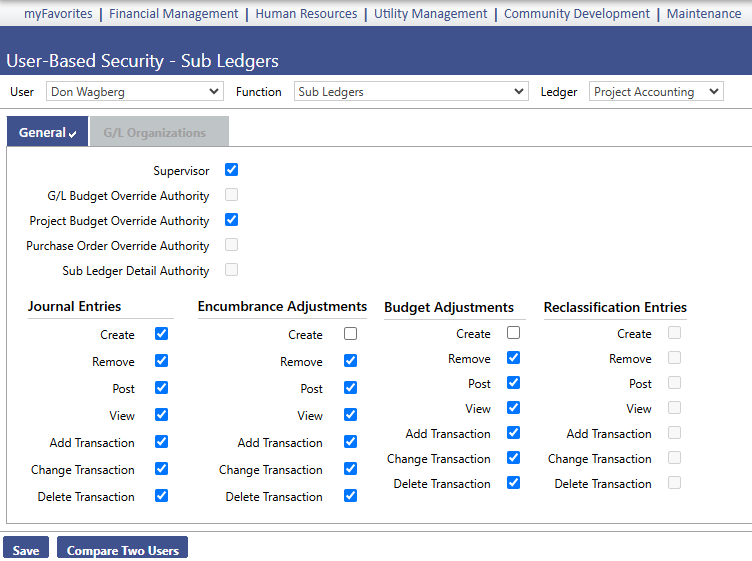Uncheck Journal Entries Create checkbox
The height and width of the screenshot is (561, 752).
162,334
